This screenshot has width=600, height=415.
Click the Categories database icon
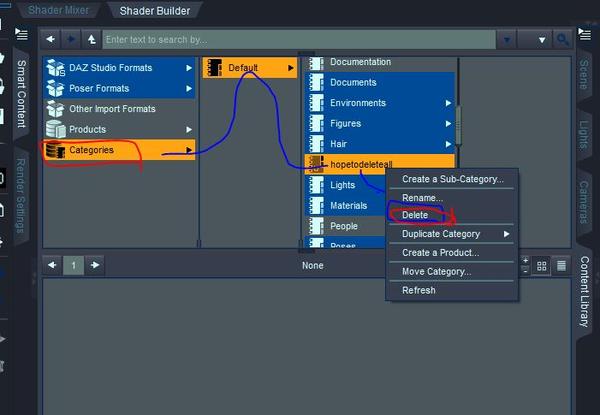point(55,150)
